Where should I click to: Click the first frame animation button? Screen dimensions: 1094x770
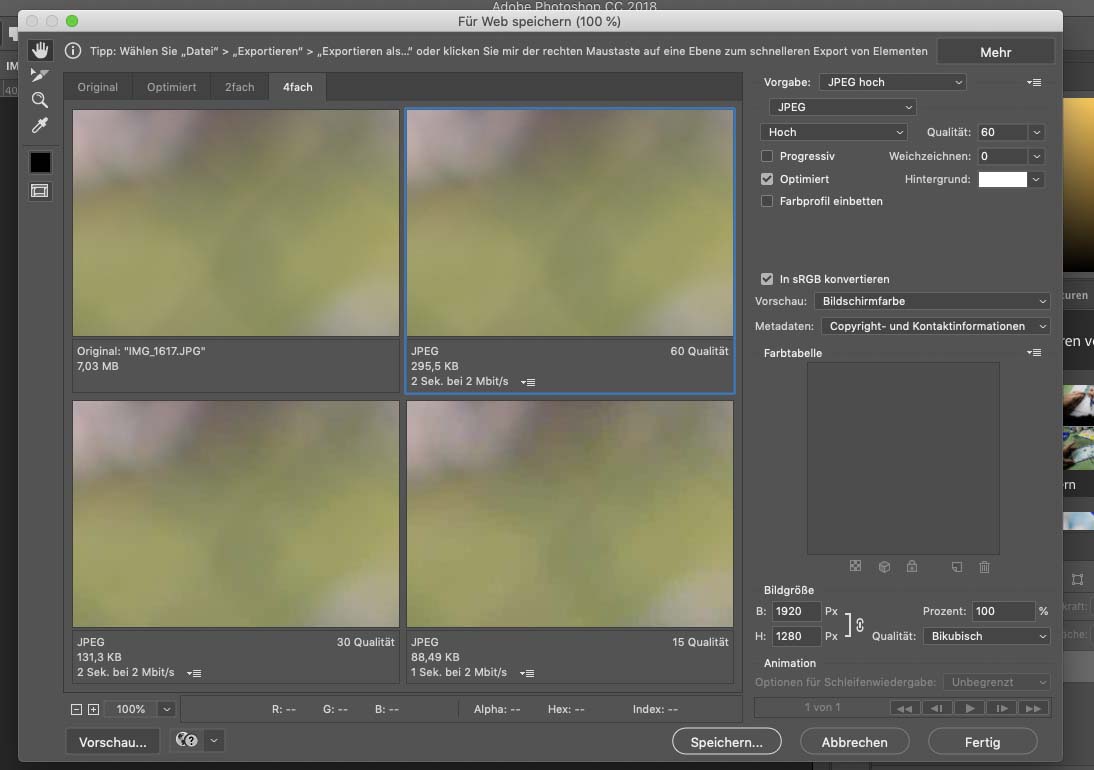pyautogui.click(x=904, y=708)
